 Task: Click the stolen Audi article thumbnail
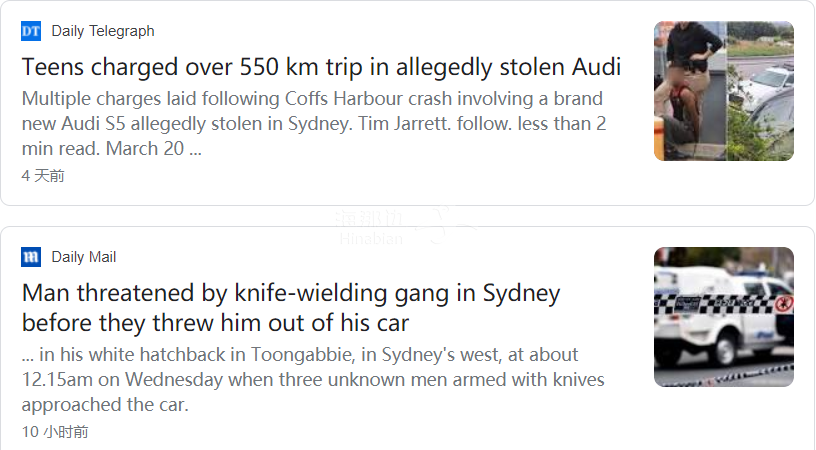[x=723, y=91]
